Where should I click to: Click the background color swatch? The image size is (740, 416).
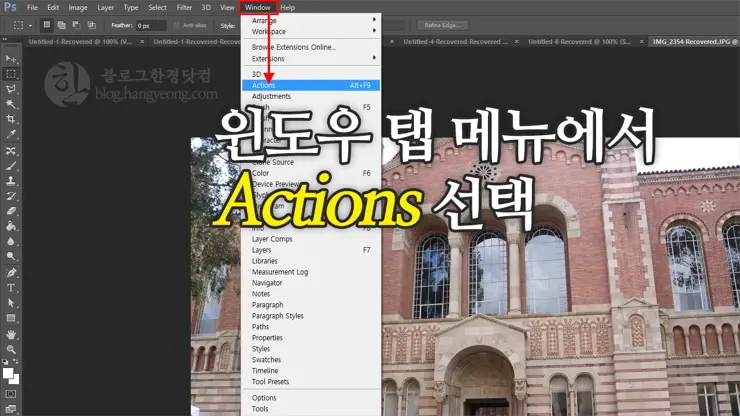pos(16,380)
